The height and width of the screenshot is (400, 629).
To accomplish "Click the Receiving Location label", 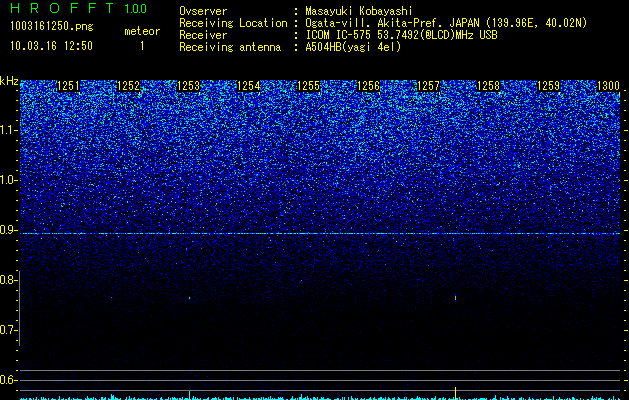I will [233, 23].
